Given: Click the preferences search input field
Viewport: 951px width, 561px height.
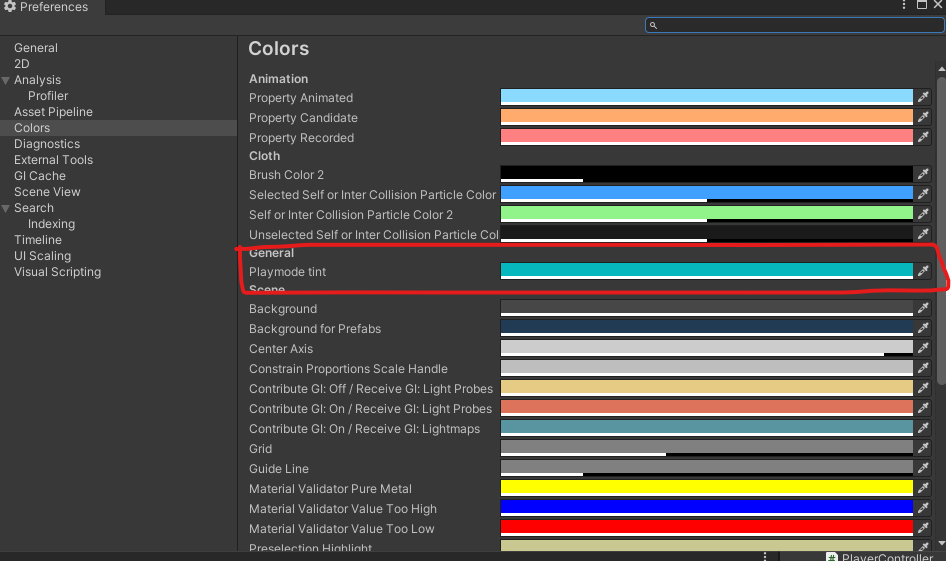Looking at the screenshot, I should (795, 25).
